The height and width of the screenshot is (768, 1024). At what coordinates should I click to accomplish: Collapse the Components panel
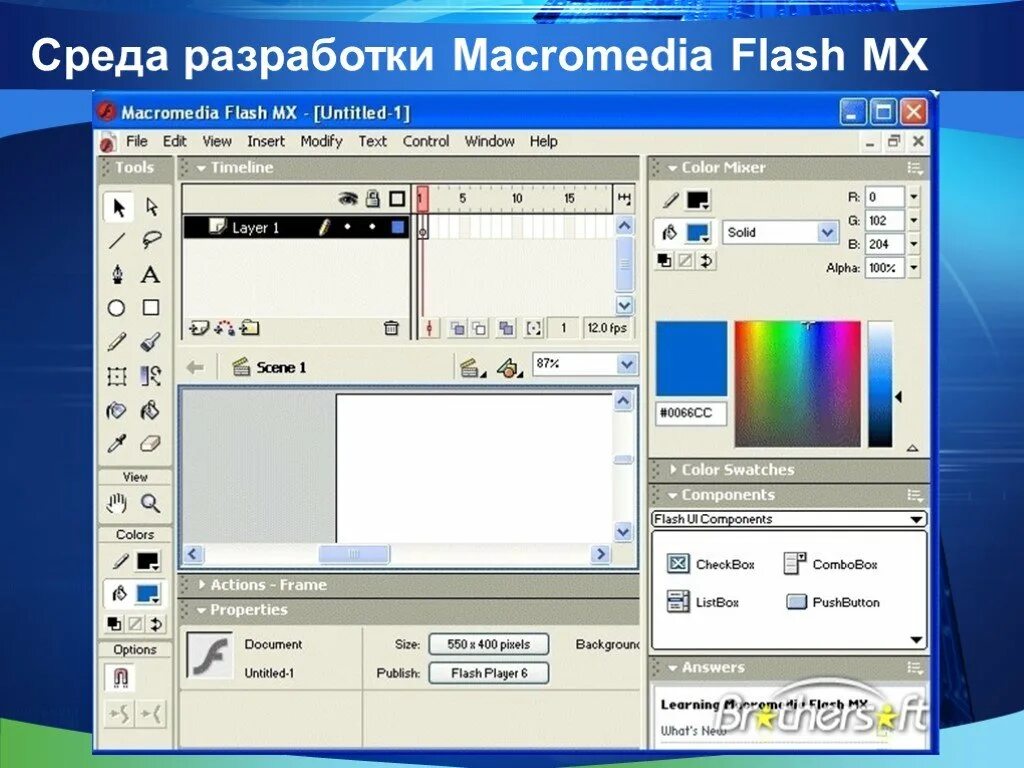(673, 496)
